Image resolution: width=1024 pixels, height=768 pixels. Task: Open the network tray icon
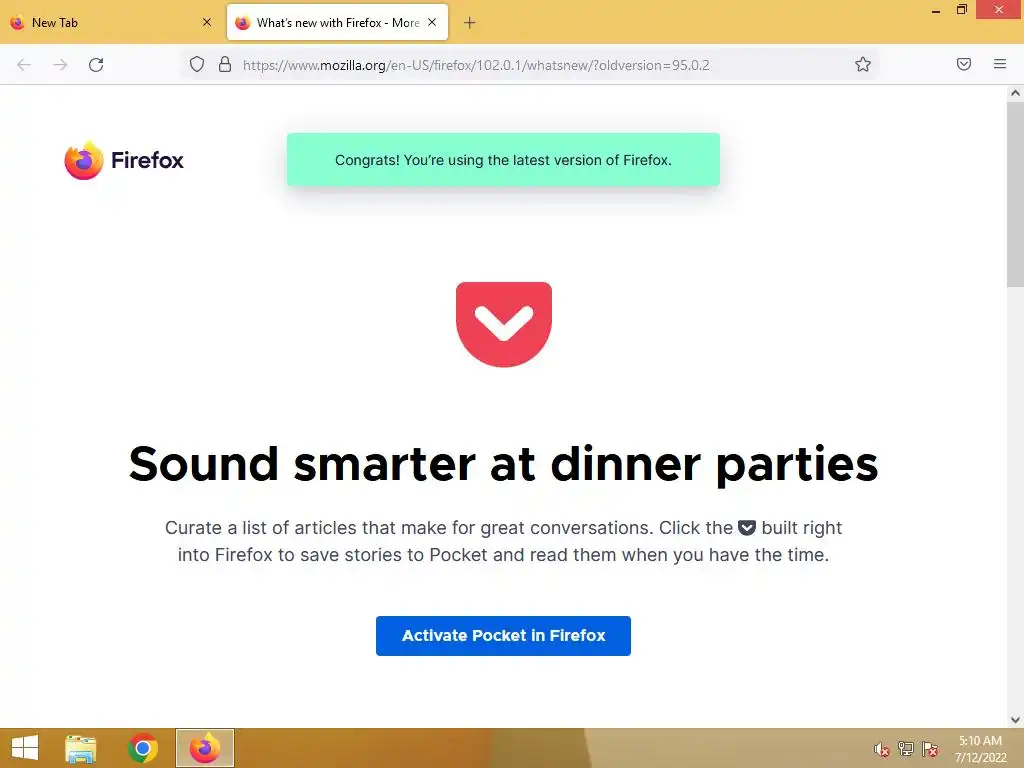tap(906, 749)
